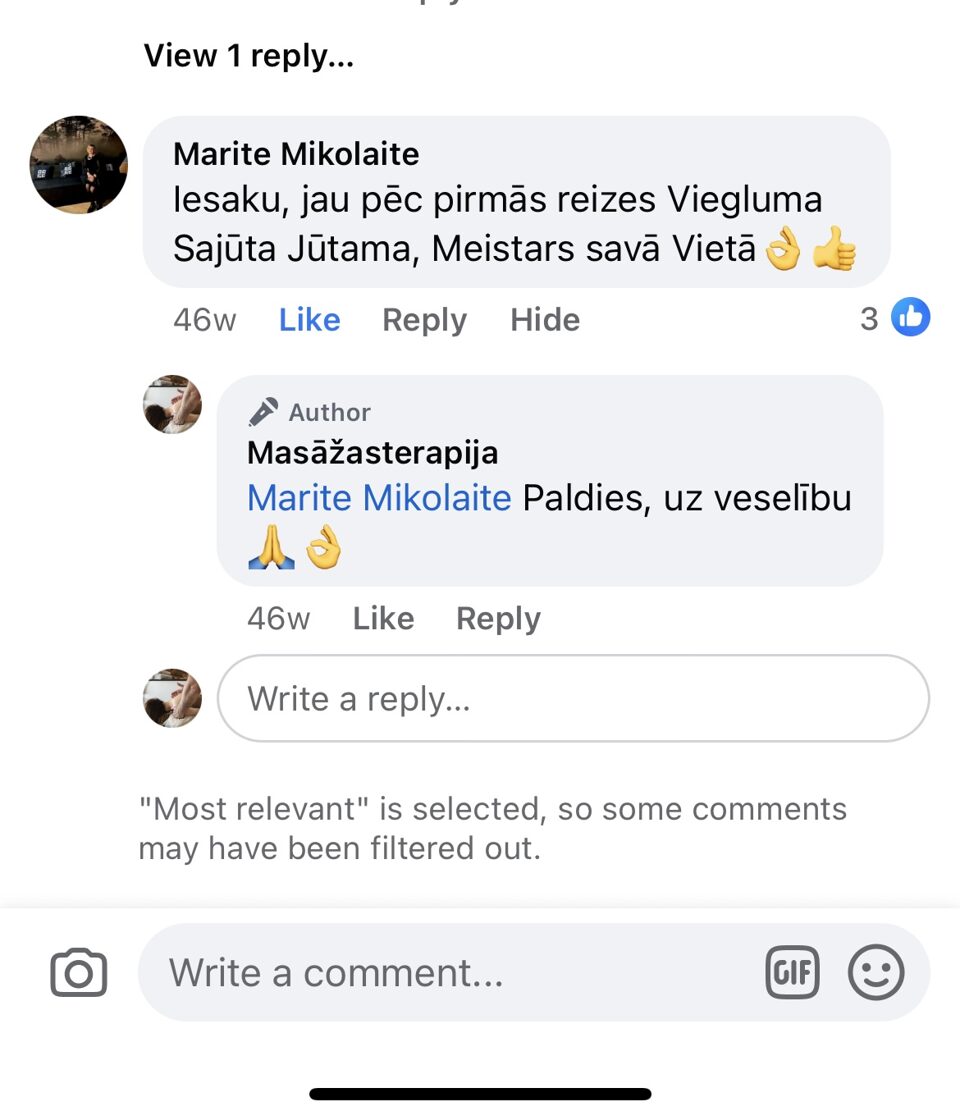Tap the Author microphone badge icon
The height and width of the screenshot is (1120, 960).
(x=263, y=412)
